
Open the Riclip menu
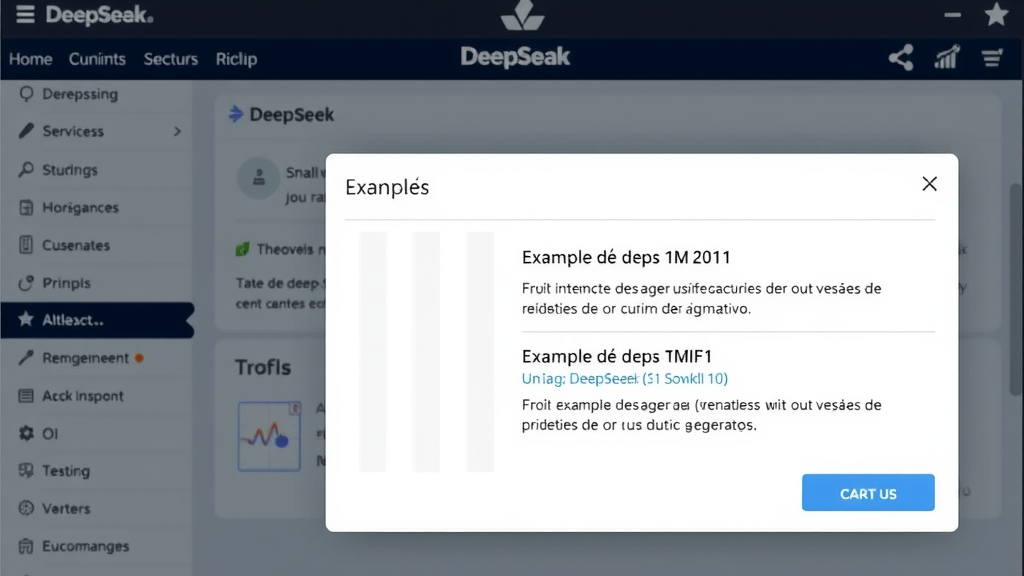[236, 59]
